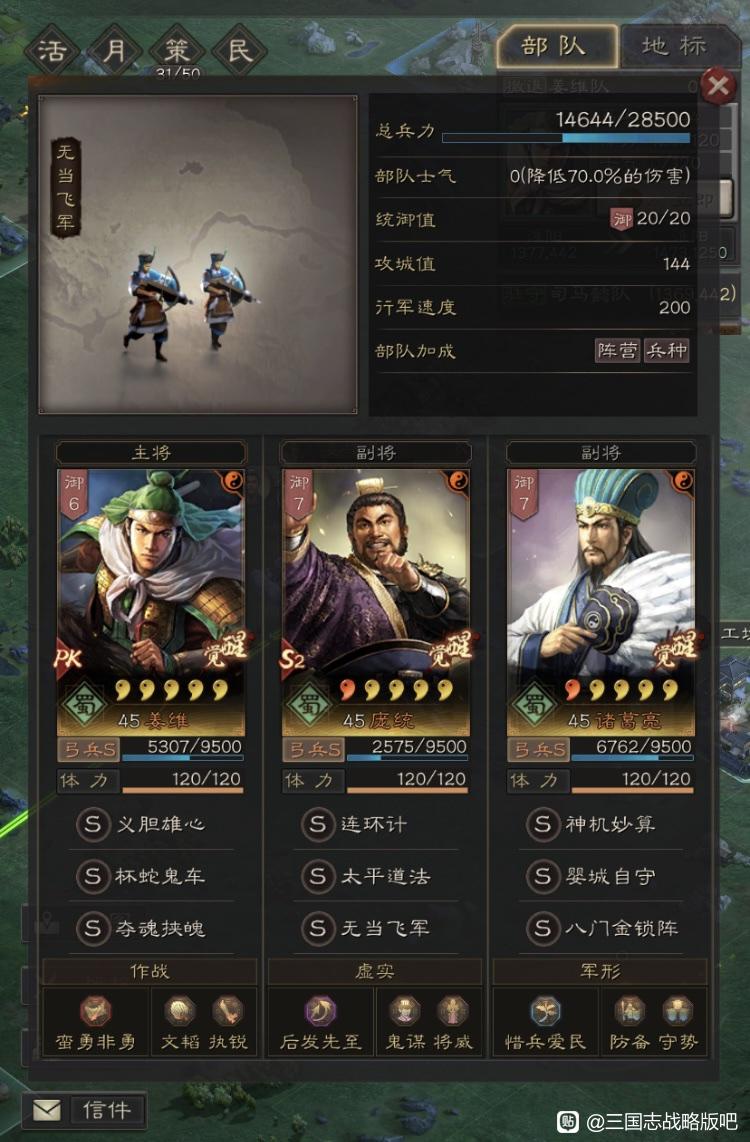Select the 后发先至 trait icon
This screenshot has height=1142, width=750.
coord(320,1011)
